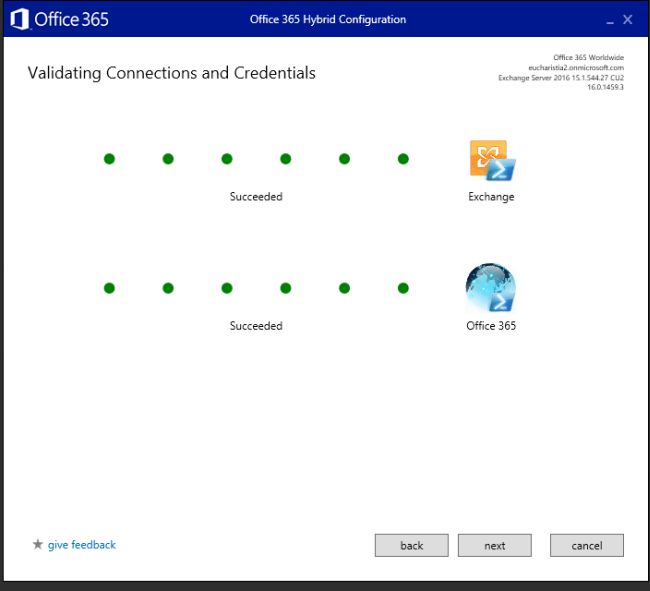The height and width of the screenshot is (591, 650).
Task: Proceed with the next button
Action: 495,545
